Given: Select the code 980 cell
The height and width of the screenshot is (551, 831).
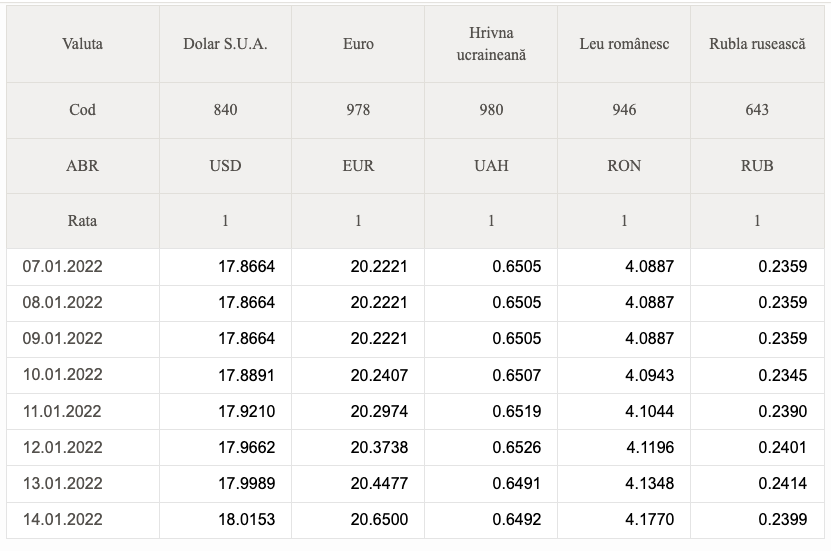Looking at the screenshot, I should coord(491,110).
